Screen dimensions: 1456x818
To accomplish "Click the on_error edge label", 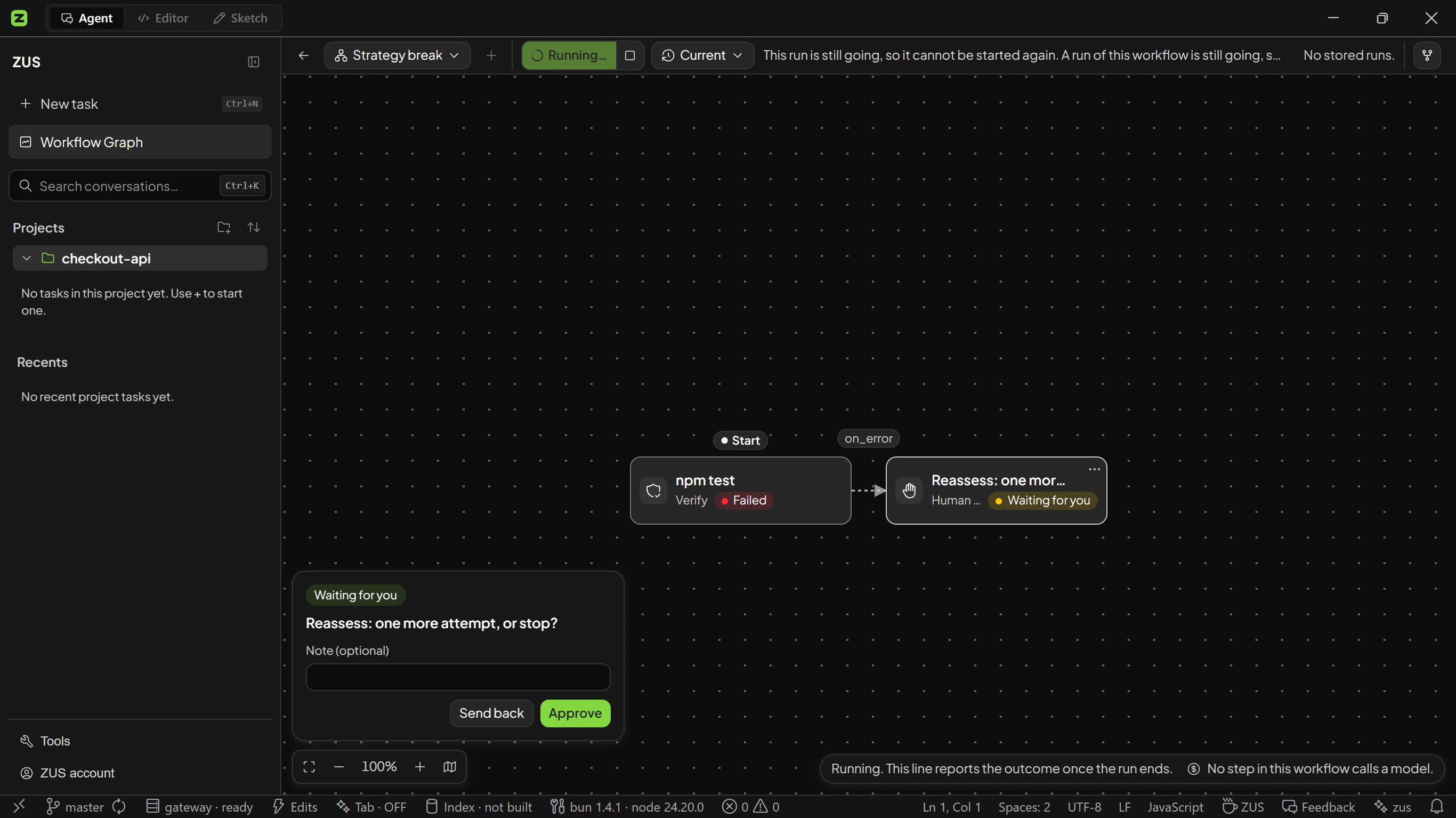I will [x=868, y=438].
